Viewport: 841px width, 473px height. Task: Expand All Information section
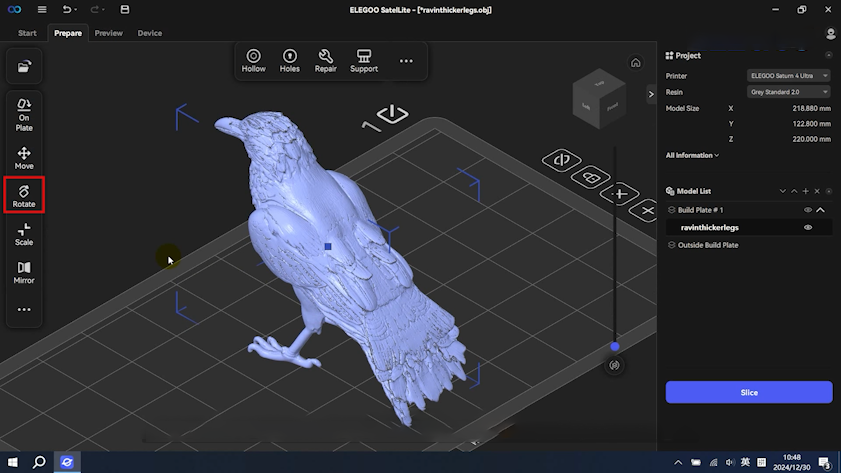tap(692, 155)
